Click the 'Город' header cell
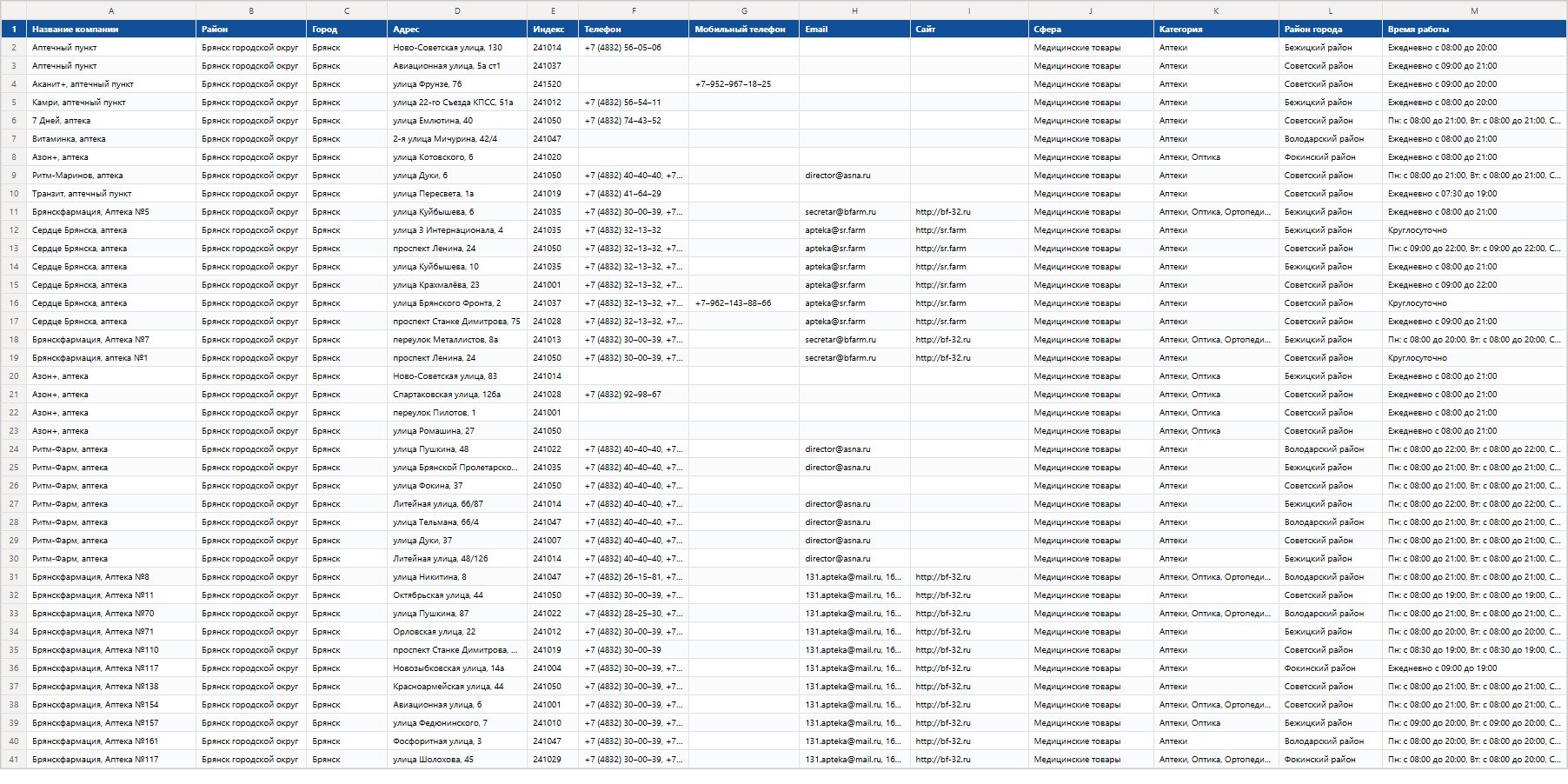 point(347,29)
